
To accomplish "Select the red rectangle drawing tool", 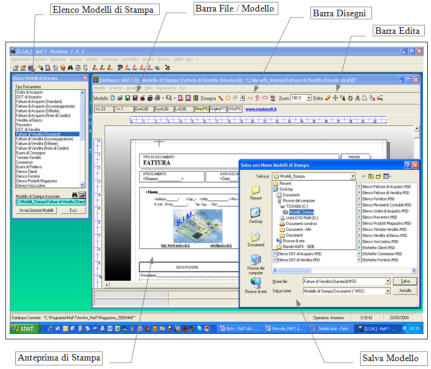I will click(x=265, y=98).
